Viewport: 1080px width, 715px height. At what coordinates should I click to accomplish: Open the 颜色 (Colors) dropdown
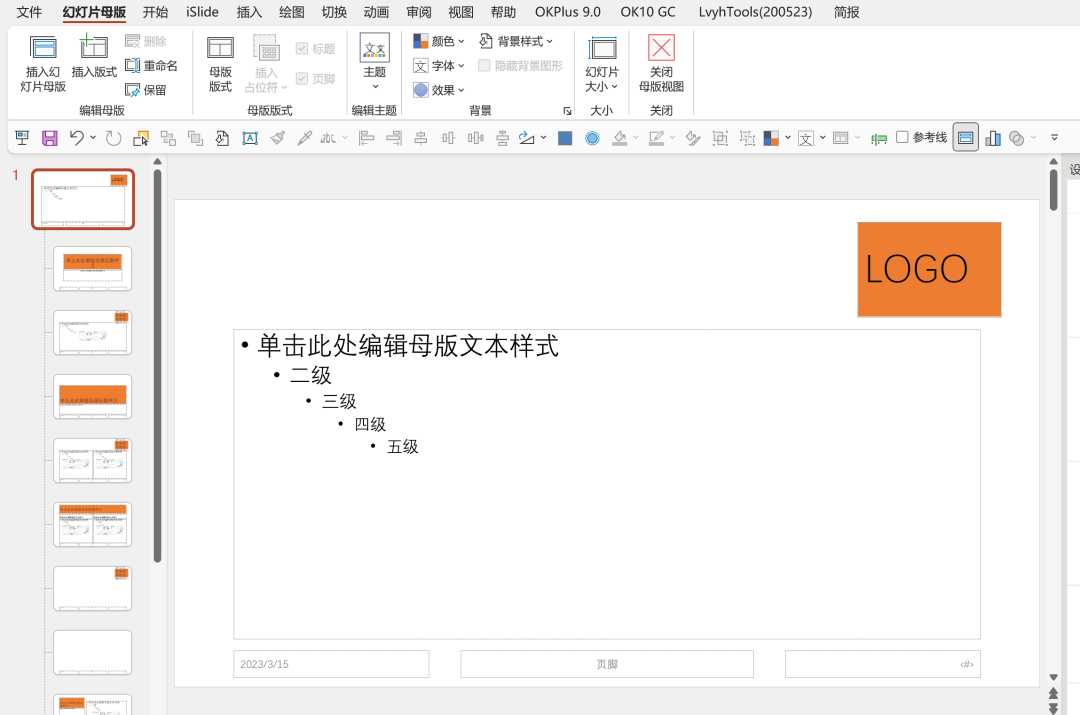[438, 41]
